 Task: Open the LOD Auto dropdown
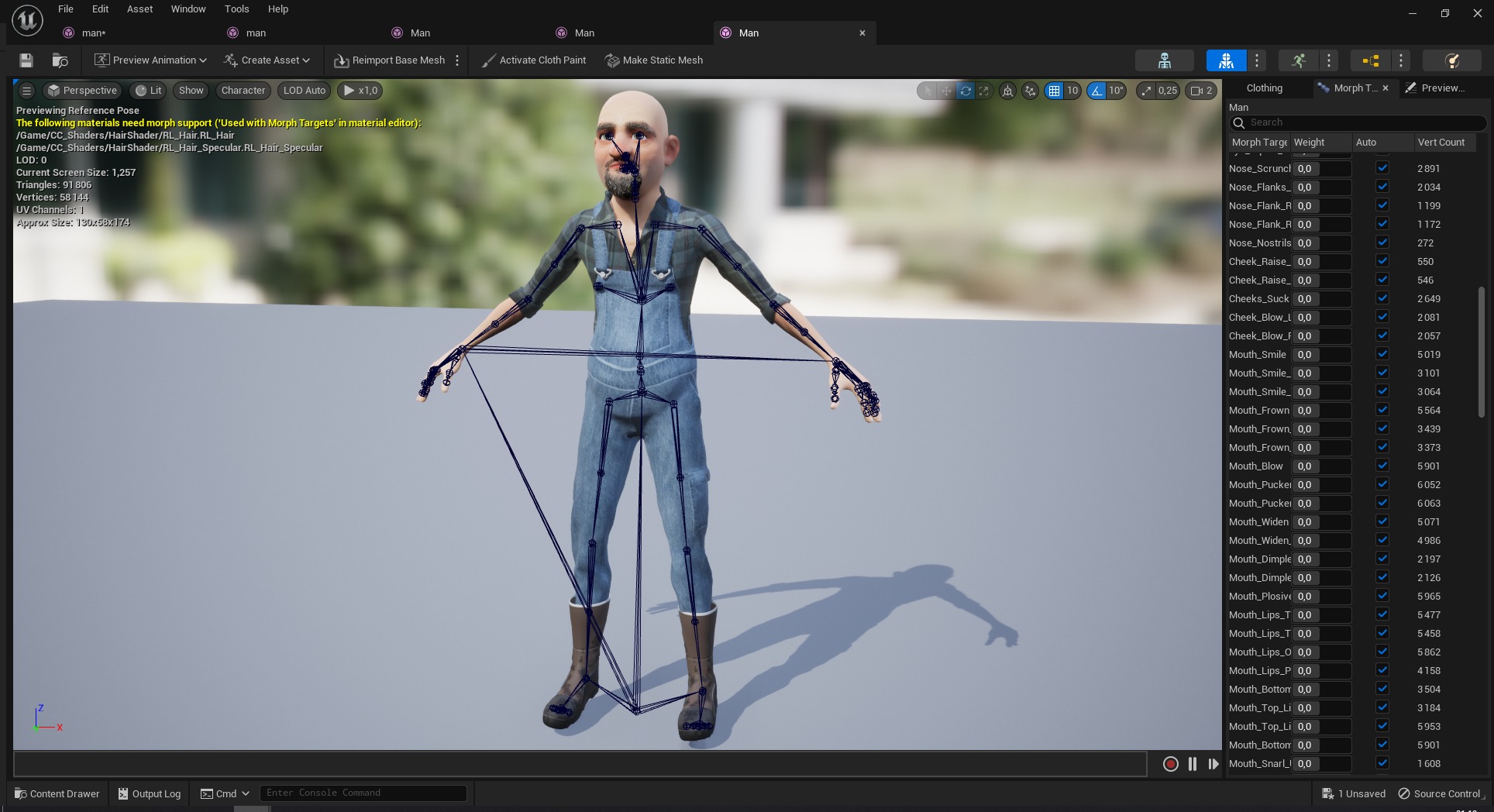click(305, 91)
